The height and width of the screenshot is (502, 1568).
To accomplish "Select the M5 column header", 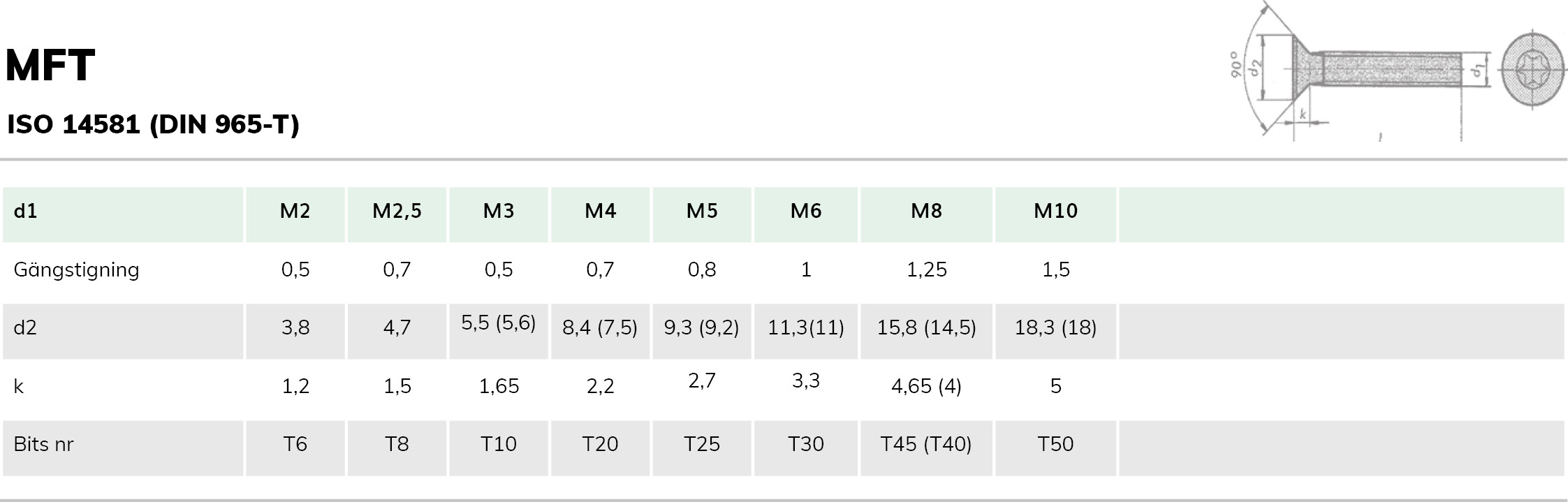I will 702,211.
